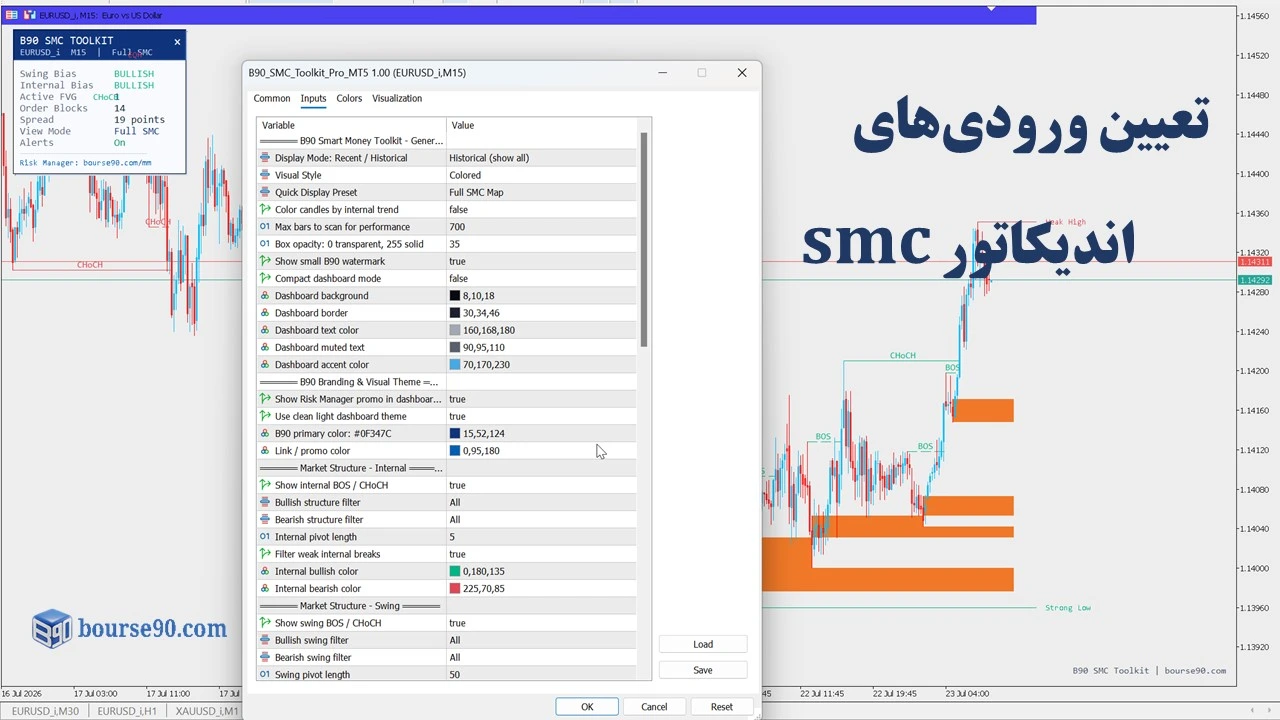Click the Filter weak internal breaks icon

(x=265, y=554)
